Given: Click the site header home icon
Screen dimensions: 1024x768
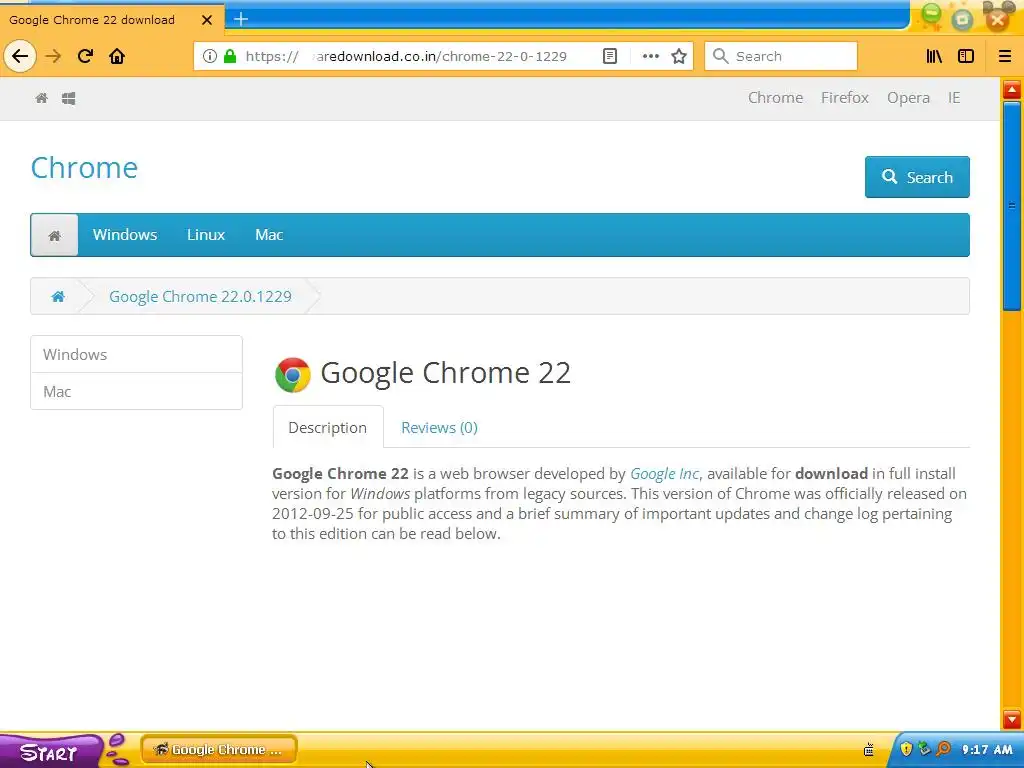Looking at the screenshot, I should [x=41, y=98].
